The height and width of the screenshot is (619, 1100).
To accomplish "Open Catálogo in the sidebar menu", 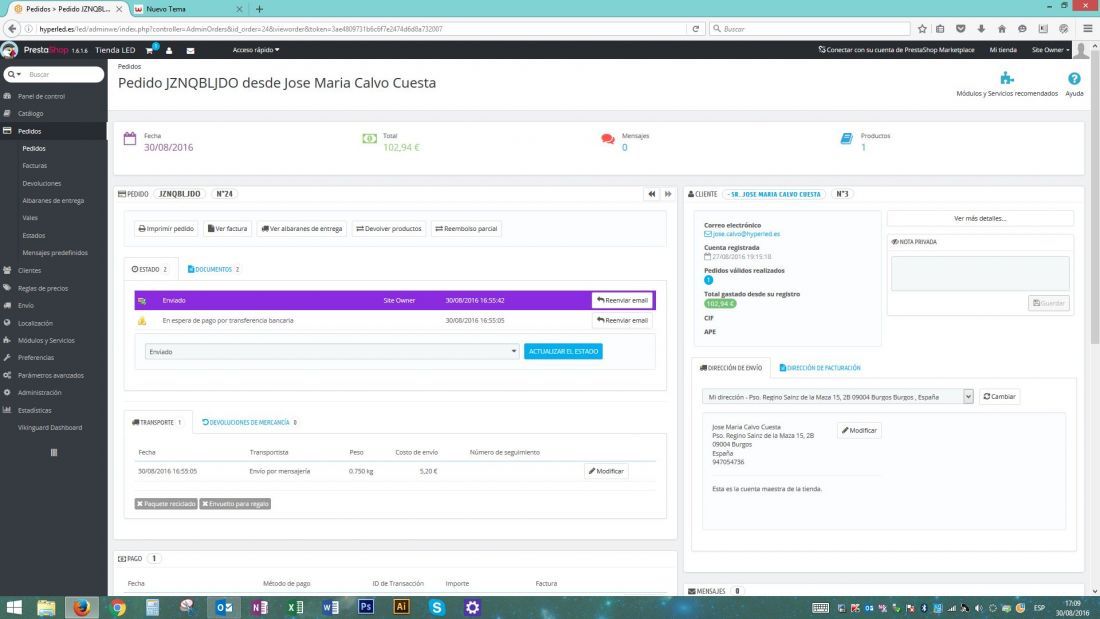I will point(30,114).
